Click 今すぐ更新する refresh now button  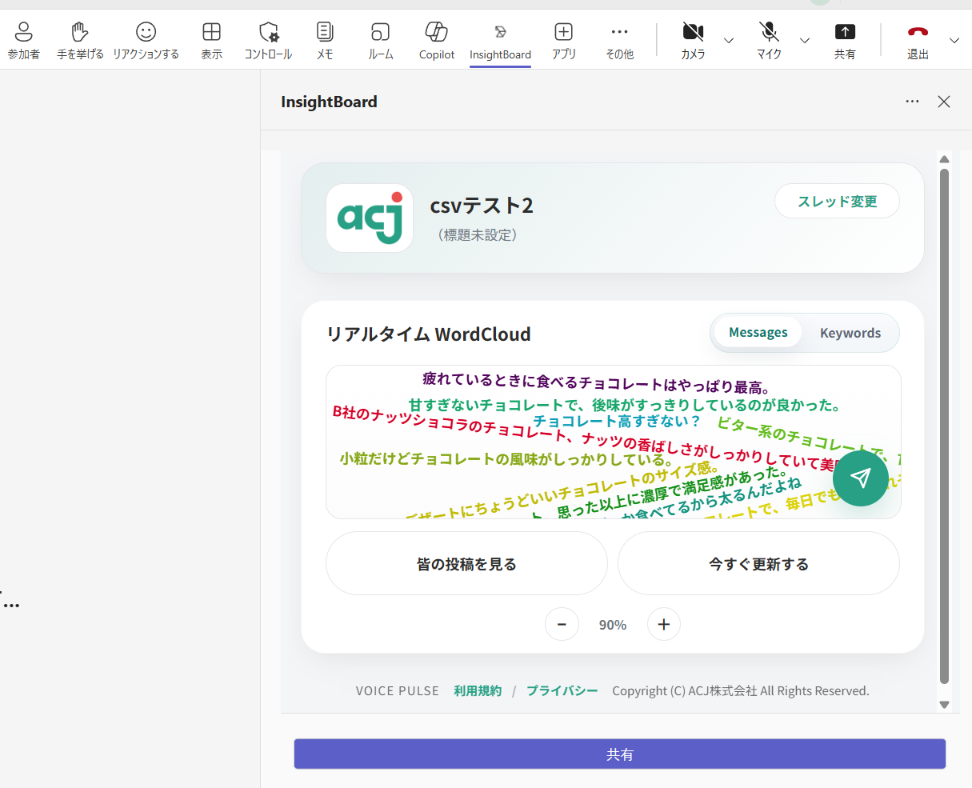[759, 564]
